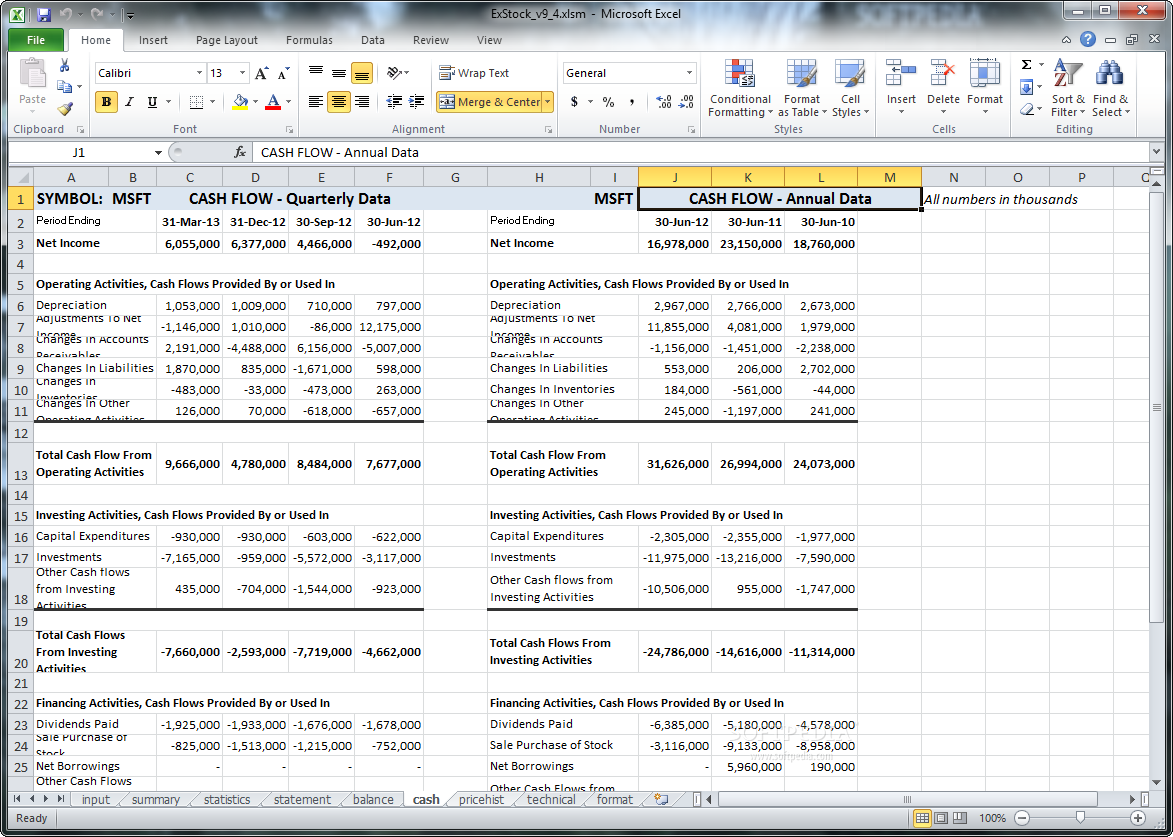Apply Percent Style format
Image resolution: width=1173 pixels, height=837 pixels.
(x=608, y=102)
